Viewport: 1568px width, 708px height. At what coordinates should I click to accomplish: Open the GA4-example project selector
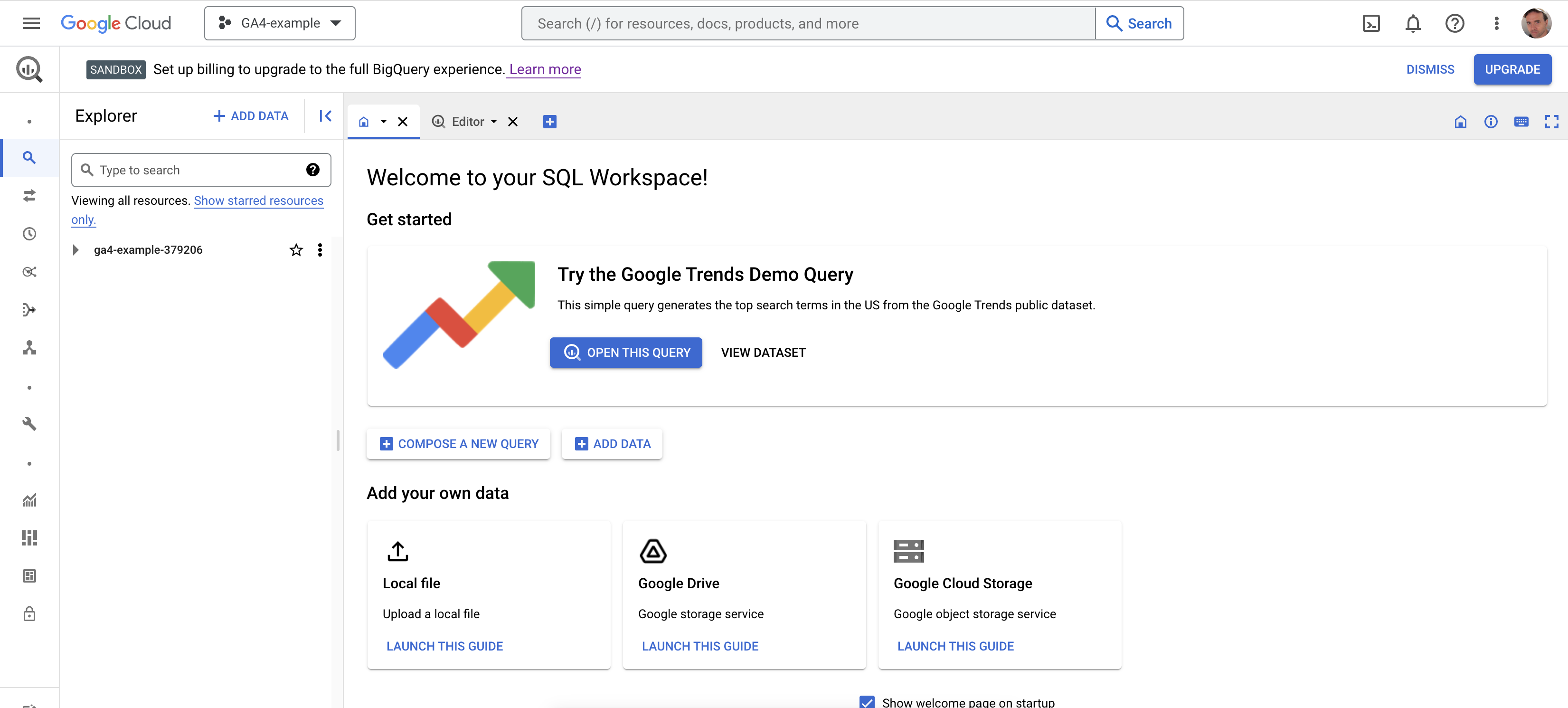coord(280,23)
